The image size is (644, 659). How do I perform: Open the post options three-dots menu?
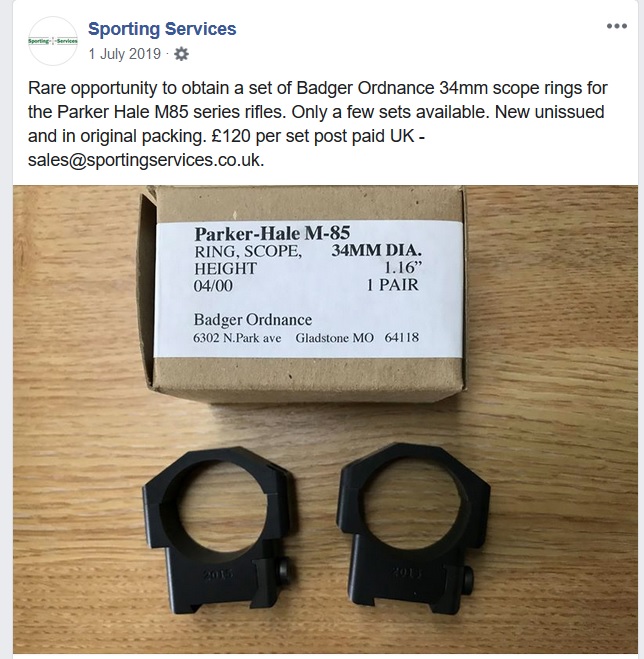pyautogui.click(x=617, y=26)
